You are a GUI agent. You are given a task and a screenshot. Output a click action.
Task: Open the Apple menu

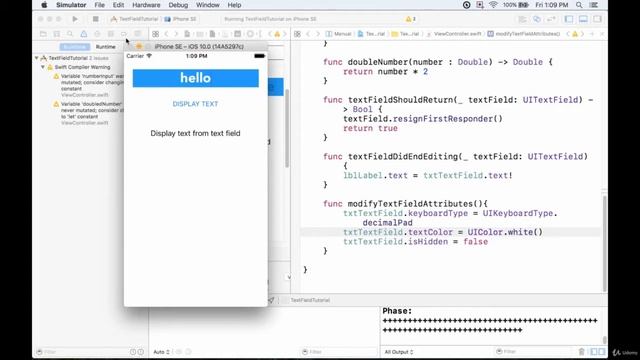tap(44, 5)
